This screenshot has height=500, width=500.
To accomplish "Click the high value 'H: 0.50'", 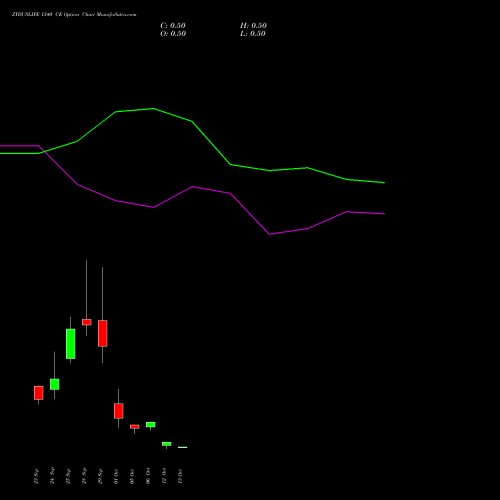I will (253, 26).
